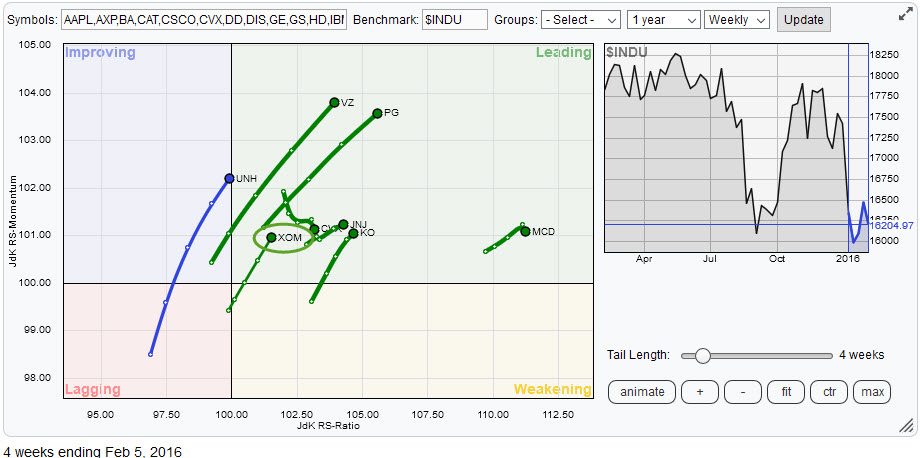This screenshot has width=920, height=458.
Task: Click the Leading quadrant label
Action: [563, 53]
